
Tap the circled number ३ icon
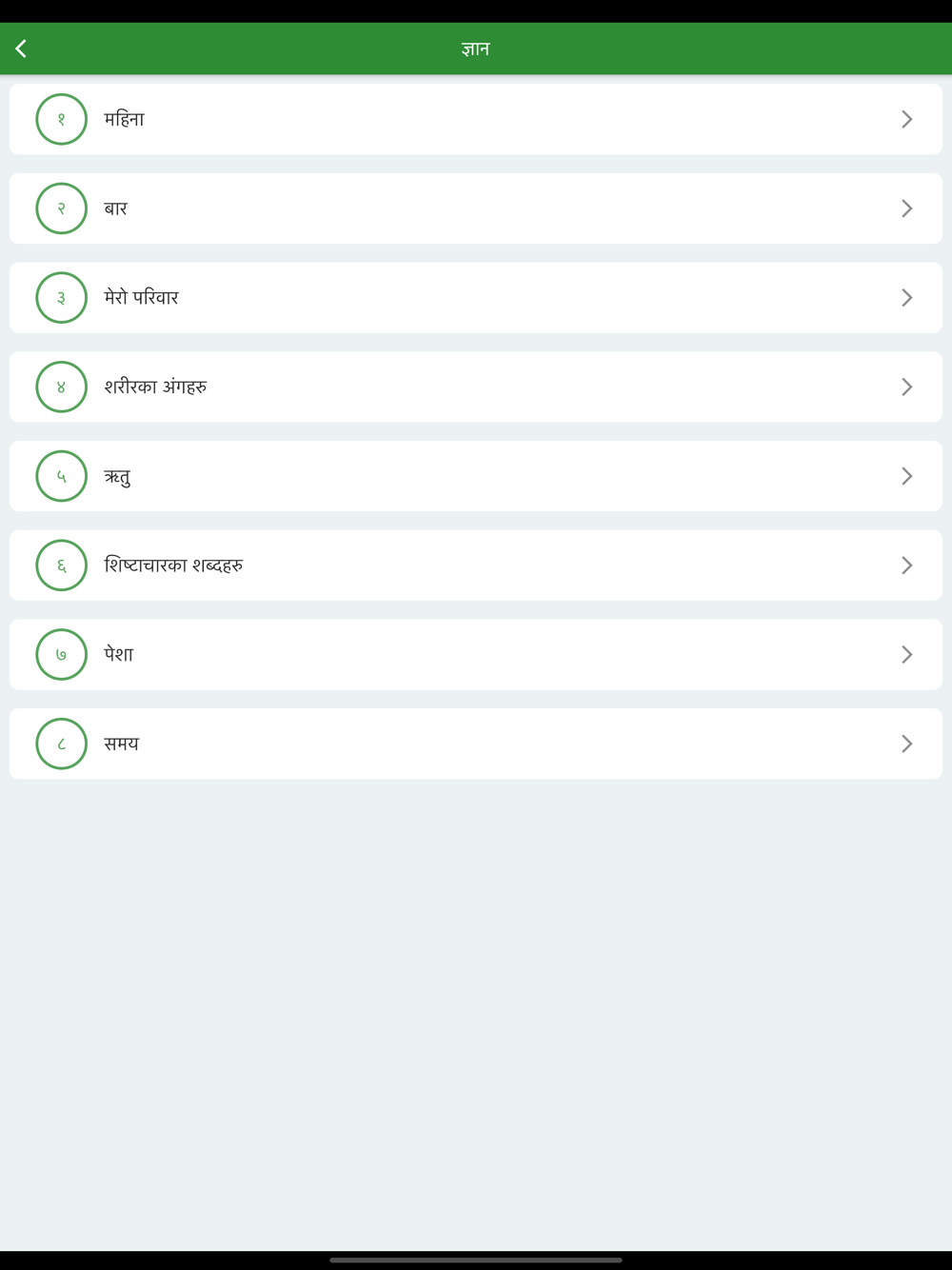[x=62, y=298]
